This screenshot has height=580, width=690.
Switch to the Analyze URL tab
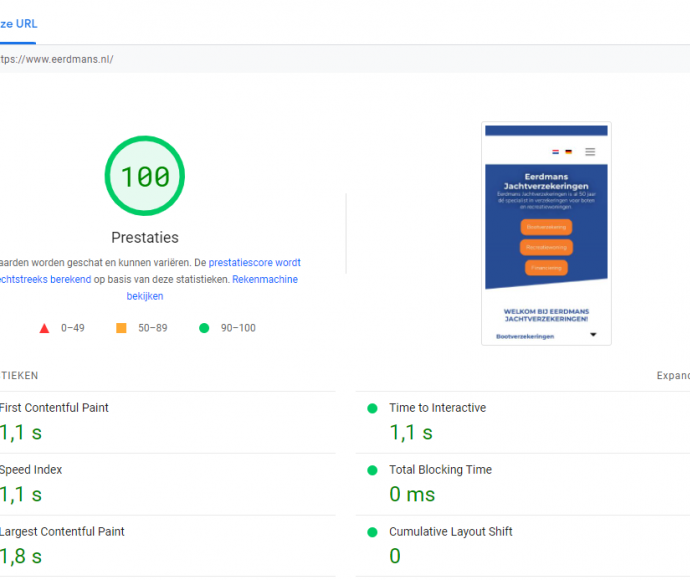click(18, 23)
